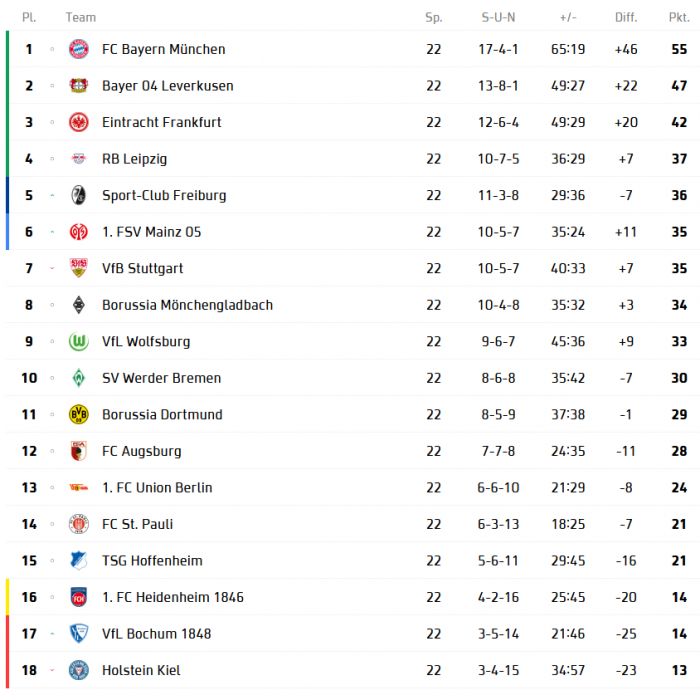The height and width of the screenshot is (695, 700).
Task: Click the VfB Stuttgart club badge
Action: coord(79,268)
